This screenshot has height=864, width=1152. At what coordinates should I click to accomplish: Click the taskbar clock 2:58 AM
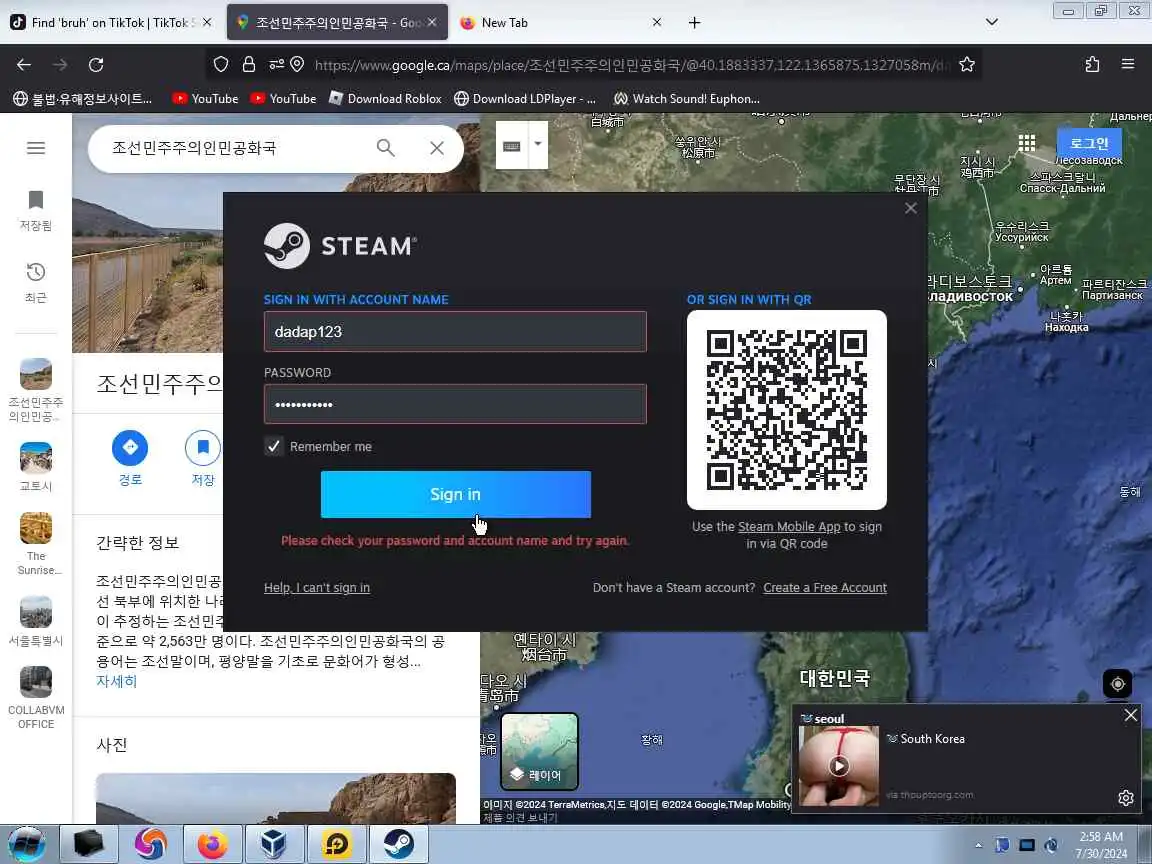(1101, 845)
